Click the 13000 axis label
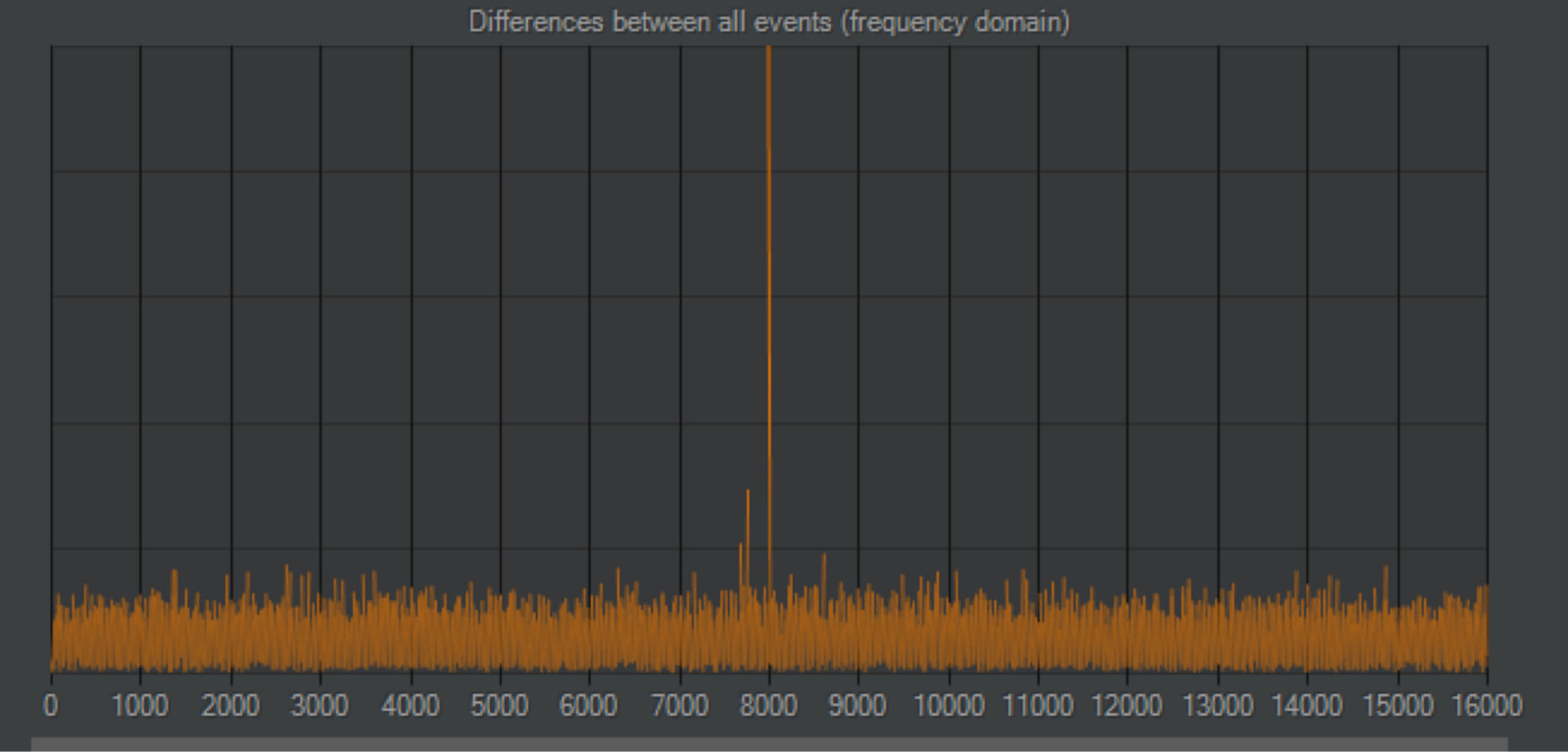The width and height of the screenshot is (1568, 752). [1218, 705]
